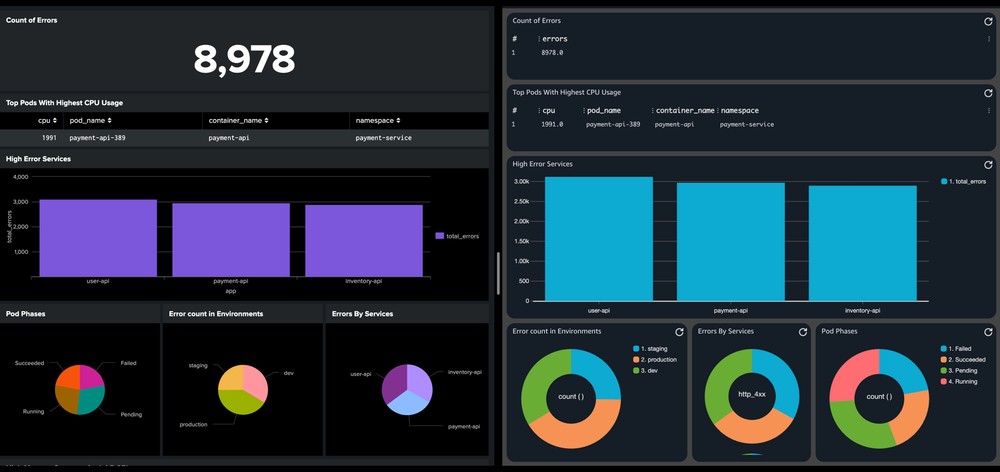Toggle the staging legend entry
This screenshot has height=472, width=1000.
(653, 348)
